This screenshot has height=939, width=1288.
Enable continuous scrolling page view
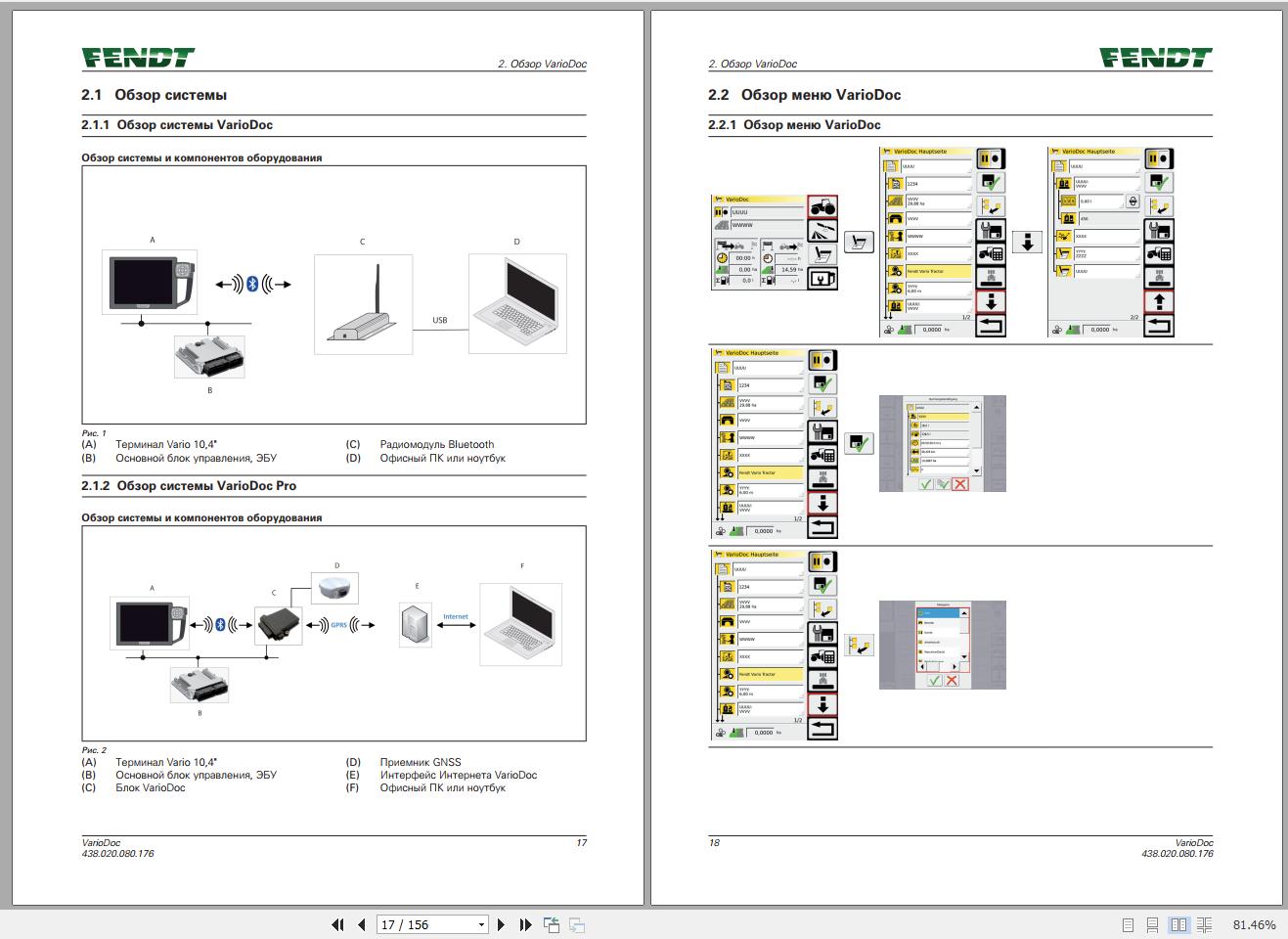pos(1153,924)
